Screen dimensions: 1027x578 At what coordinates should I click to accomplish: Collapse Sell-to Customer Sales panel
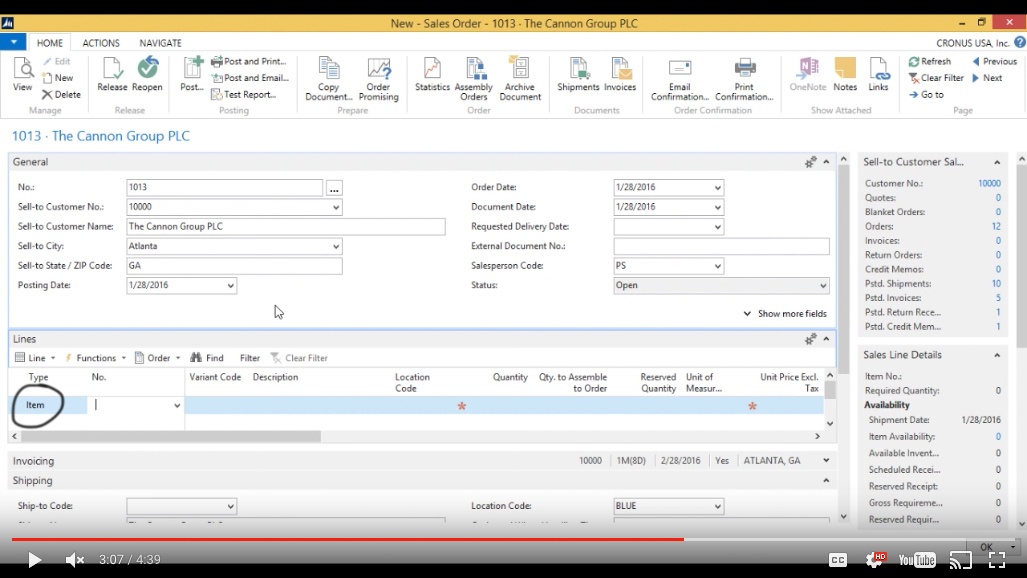(x=997, y=162)
